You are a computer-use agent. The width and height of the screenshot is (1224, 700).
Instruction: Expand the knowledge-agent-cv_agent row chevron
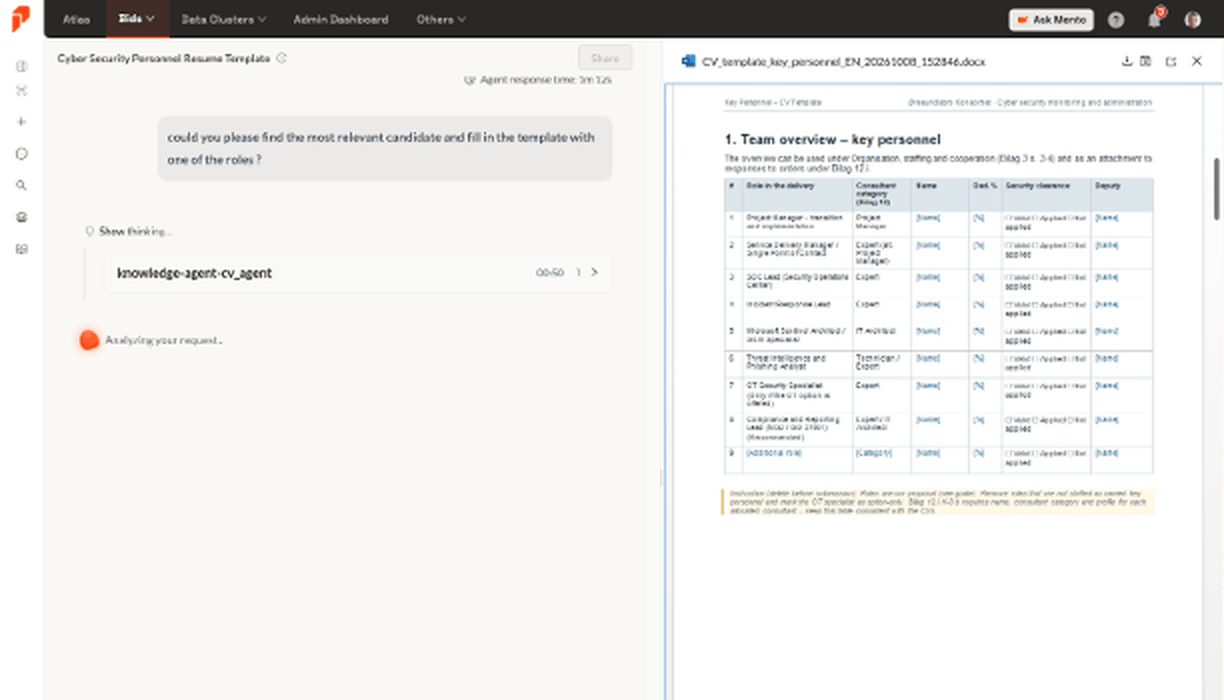(x=595, y=272)
